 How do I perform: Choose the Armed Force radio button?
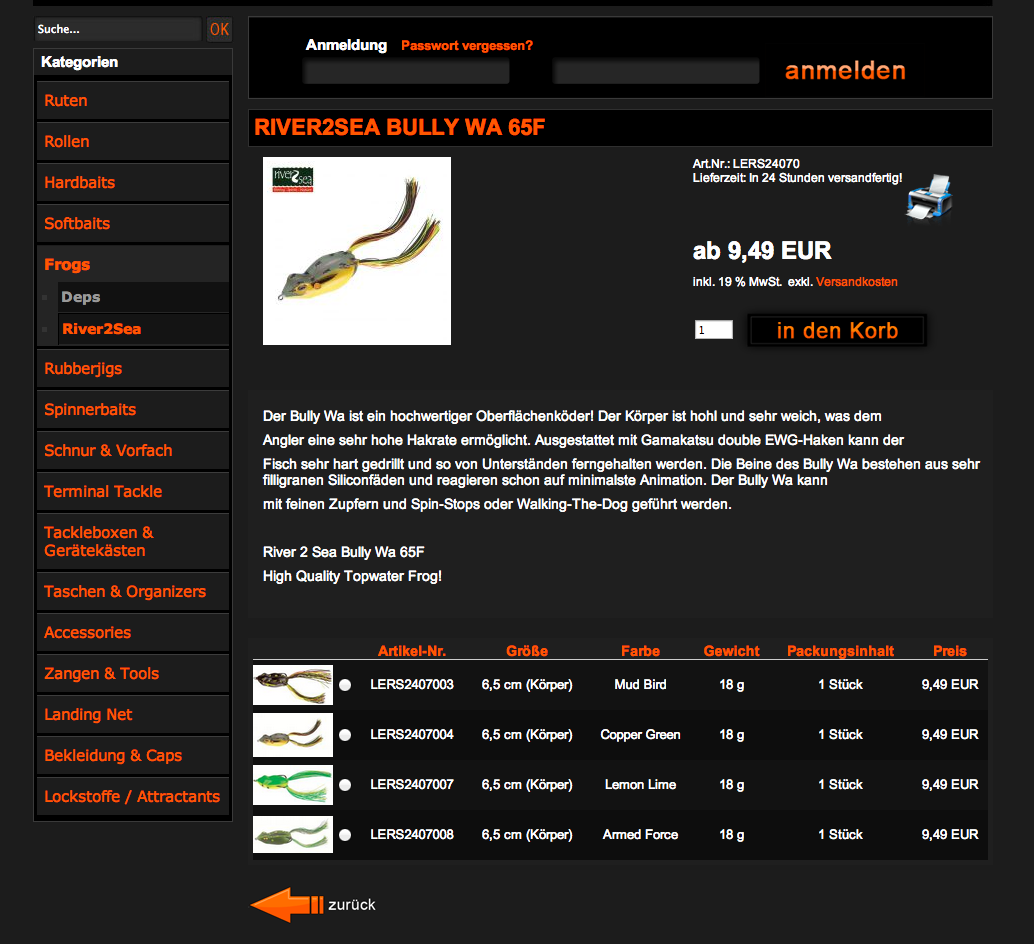pos(345,835)
